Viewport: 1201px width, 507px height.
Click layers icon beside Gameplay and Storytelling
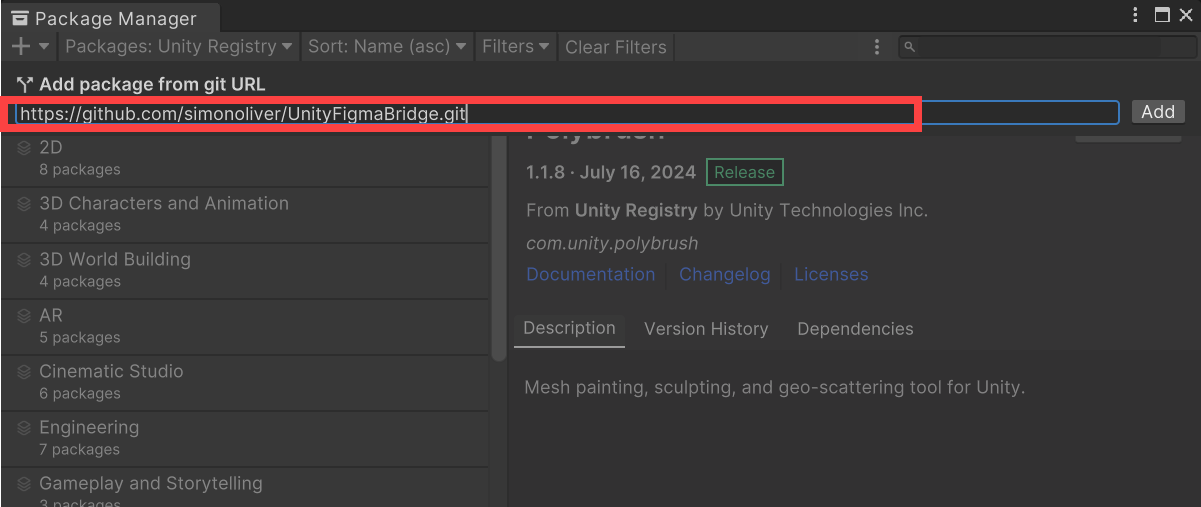coord(24,484)
